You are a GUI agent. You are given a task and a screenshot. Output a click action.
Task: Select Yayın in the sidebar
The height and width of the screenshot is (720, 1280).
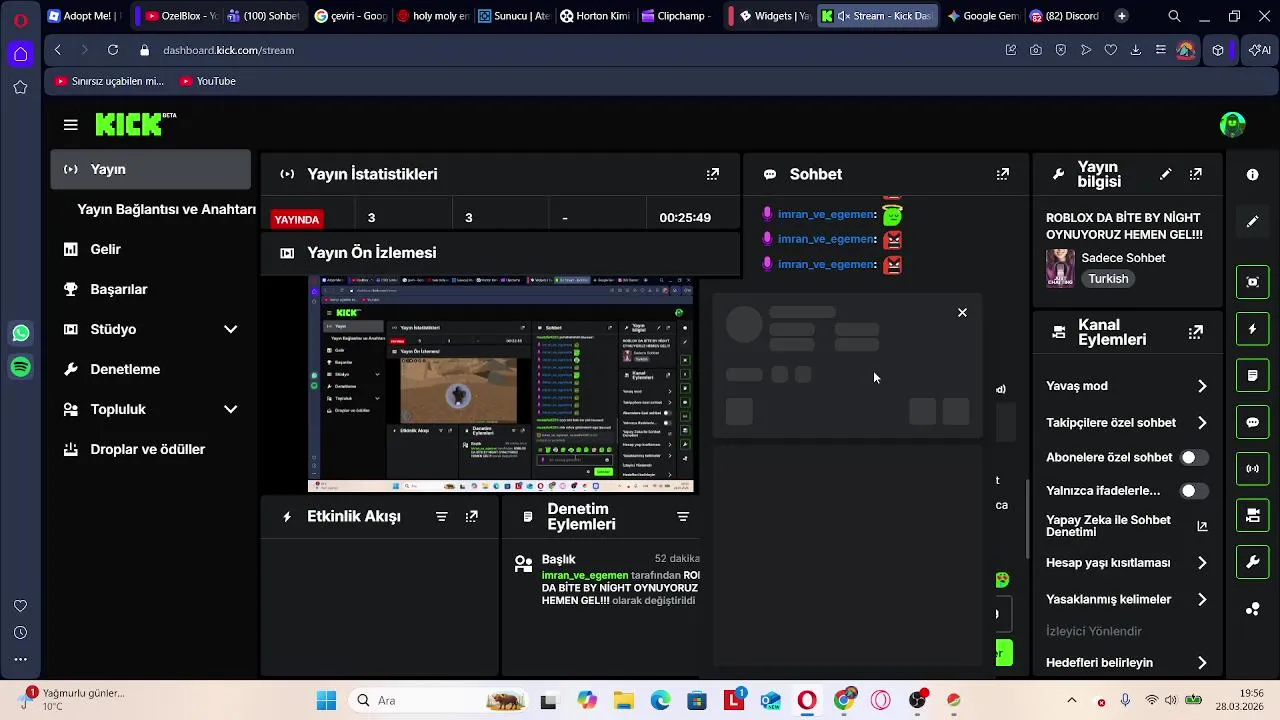click(x=151, y=169)
